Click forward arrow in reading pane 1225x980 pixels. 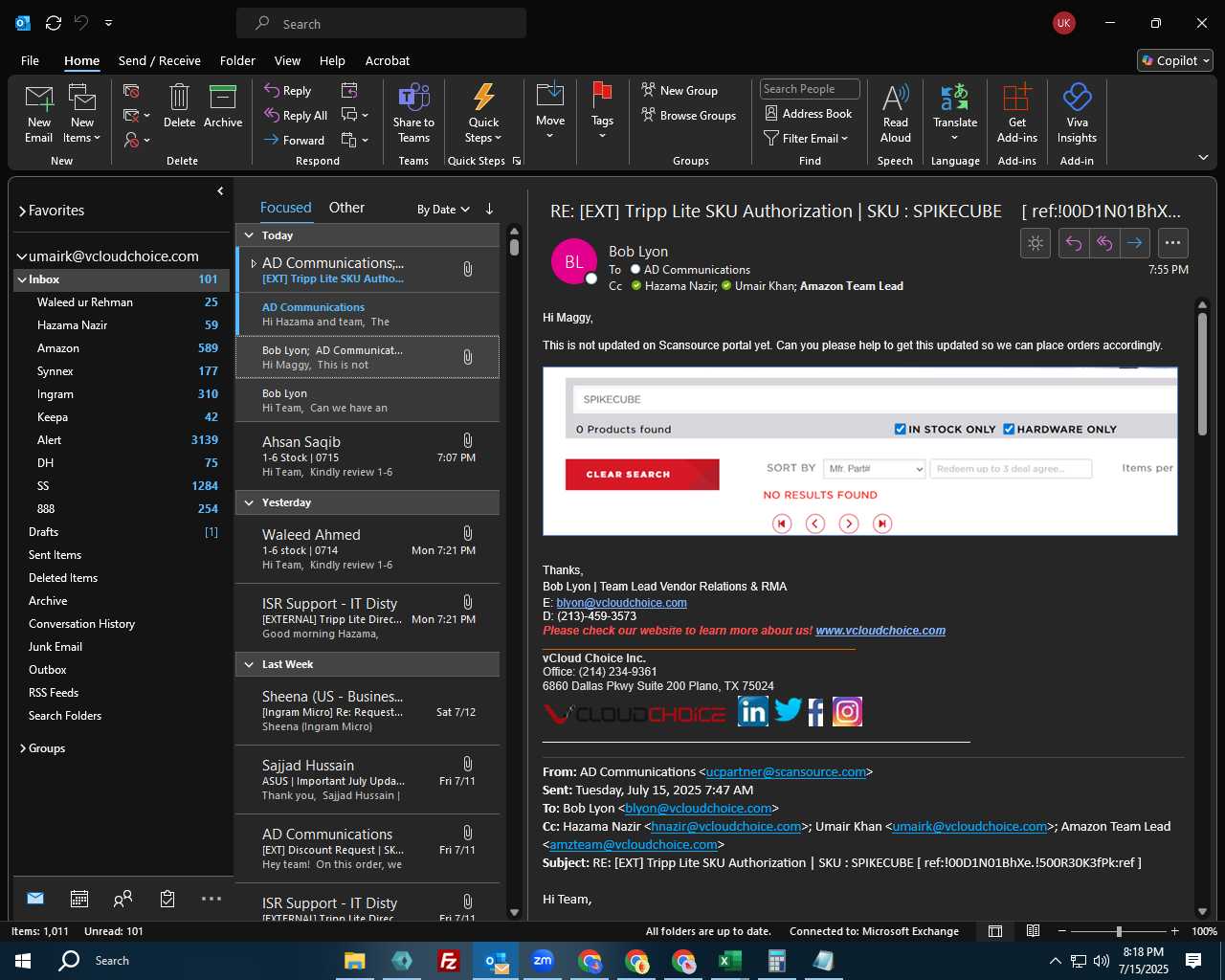[x=1135, y=243]
